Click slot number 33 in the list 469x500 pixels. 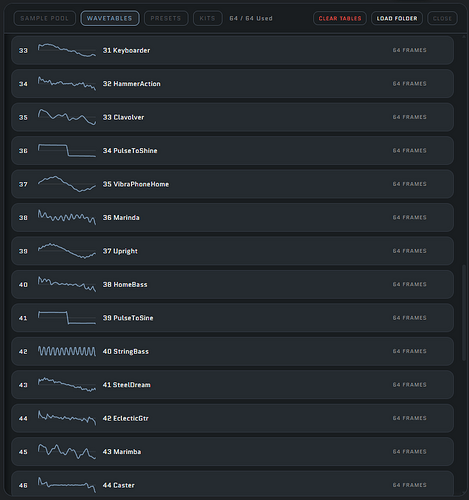pos(23,51)
